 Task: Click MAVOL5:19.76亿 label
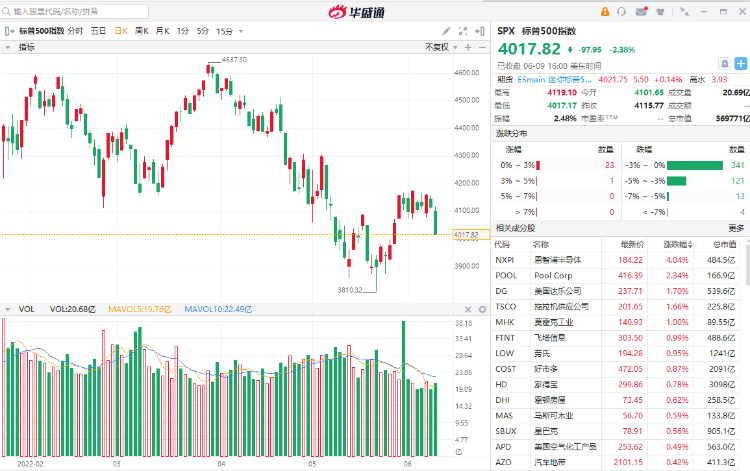click(x=140, y=309)
